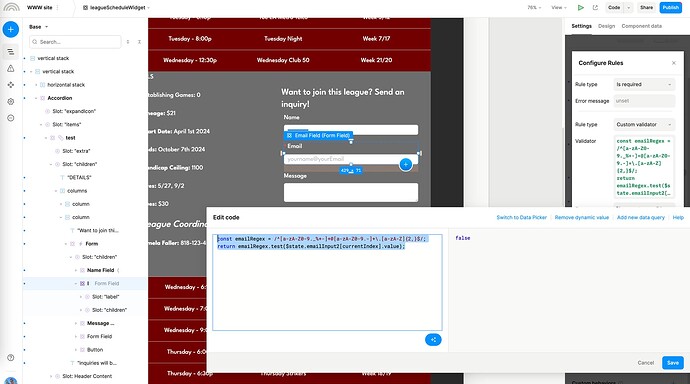This screenshot has width=690, height=384.
Task: Open the leagueScheduleWidget component dropdown
Action: point(117,7)
